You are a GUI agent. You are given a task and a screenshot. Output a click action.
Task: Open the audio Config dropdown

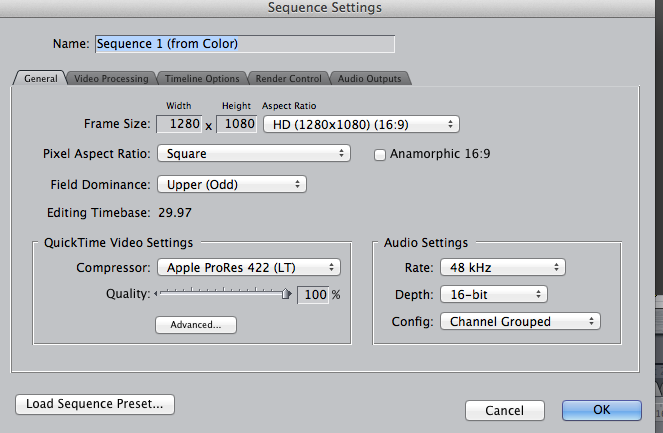519,321
